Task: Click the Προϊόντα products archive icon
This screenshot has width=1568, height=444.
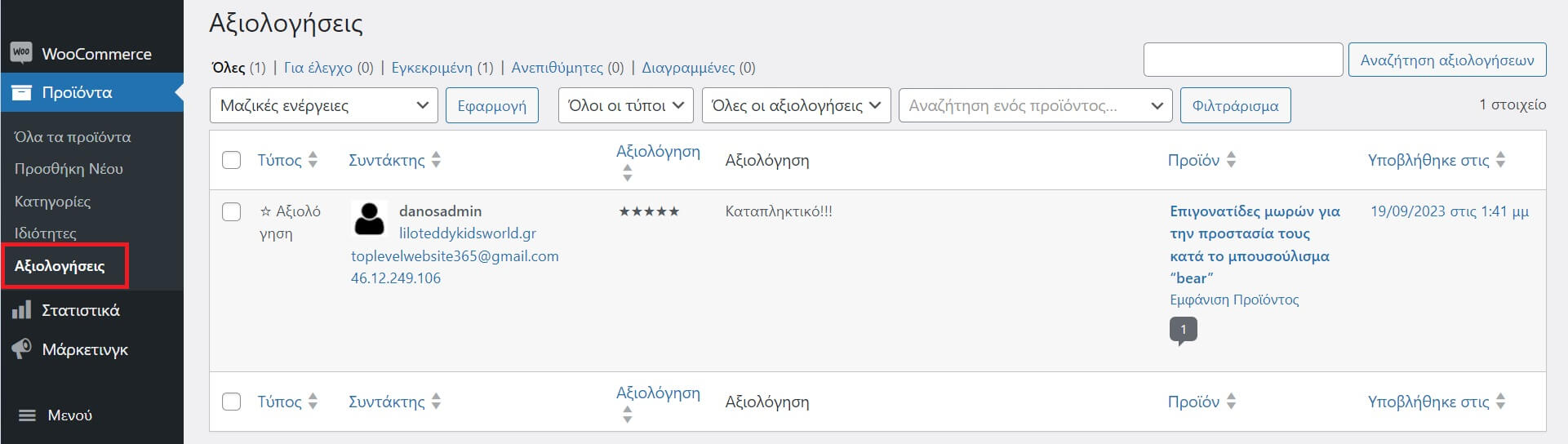Action: [21, 92]
